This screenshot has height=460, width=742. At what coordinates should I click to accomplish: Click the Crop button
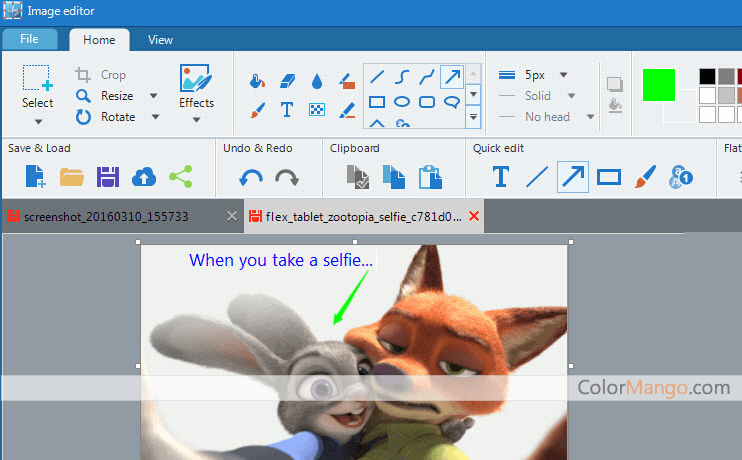(100, 75)
